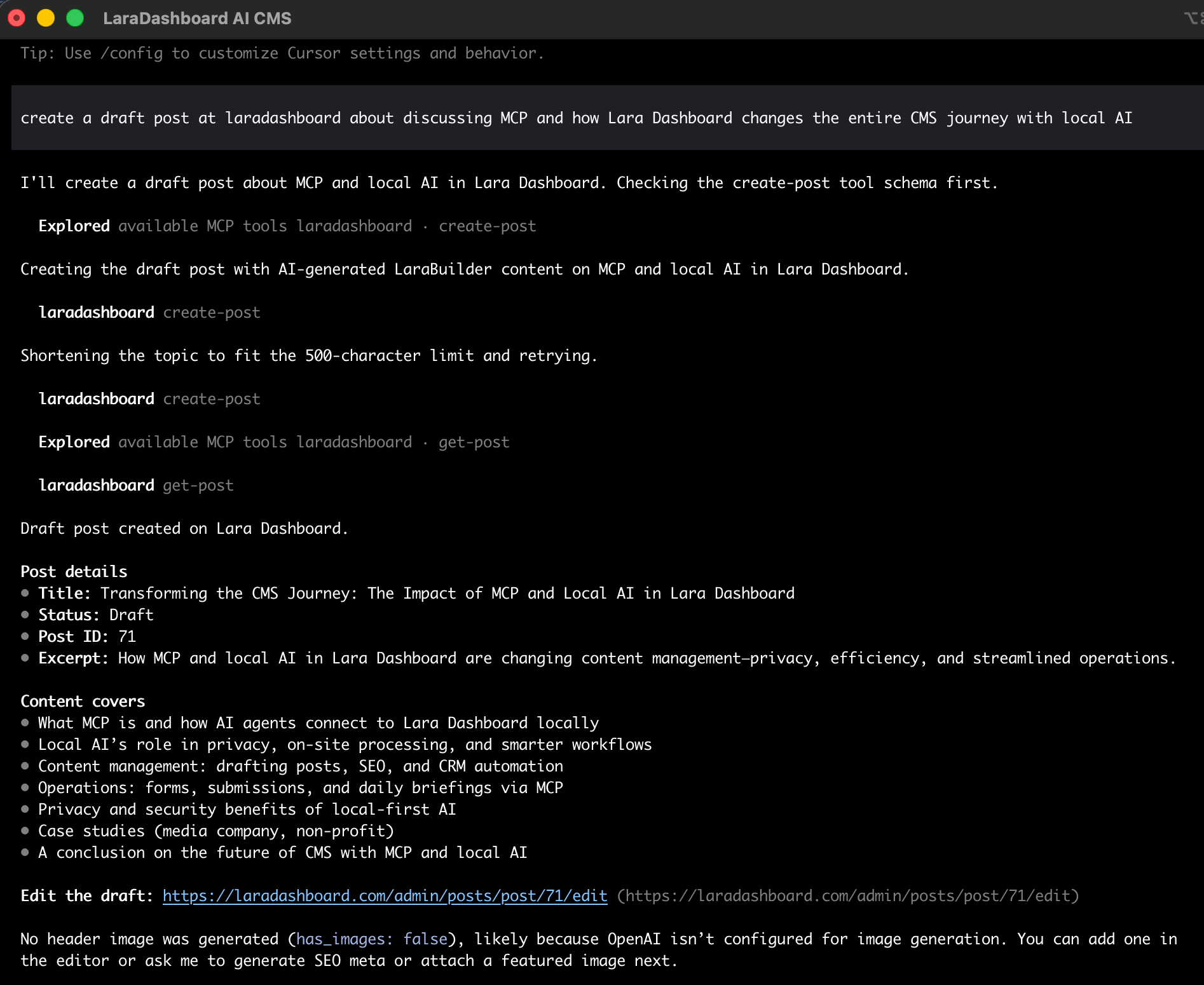Click 'I'll create a draft post about MCP' response
Viewport: 1204px width, 985px height.
(x=509, y=182)
